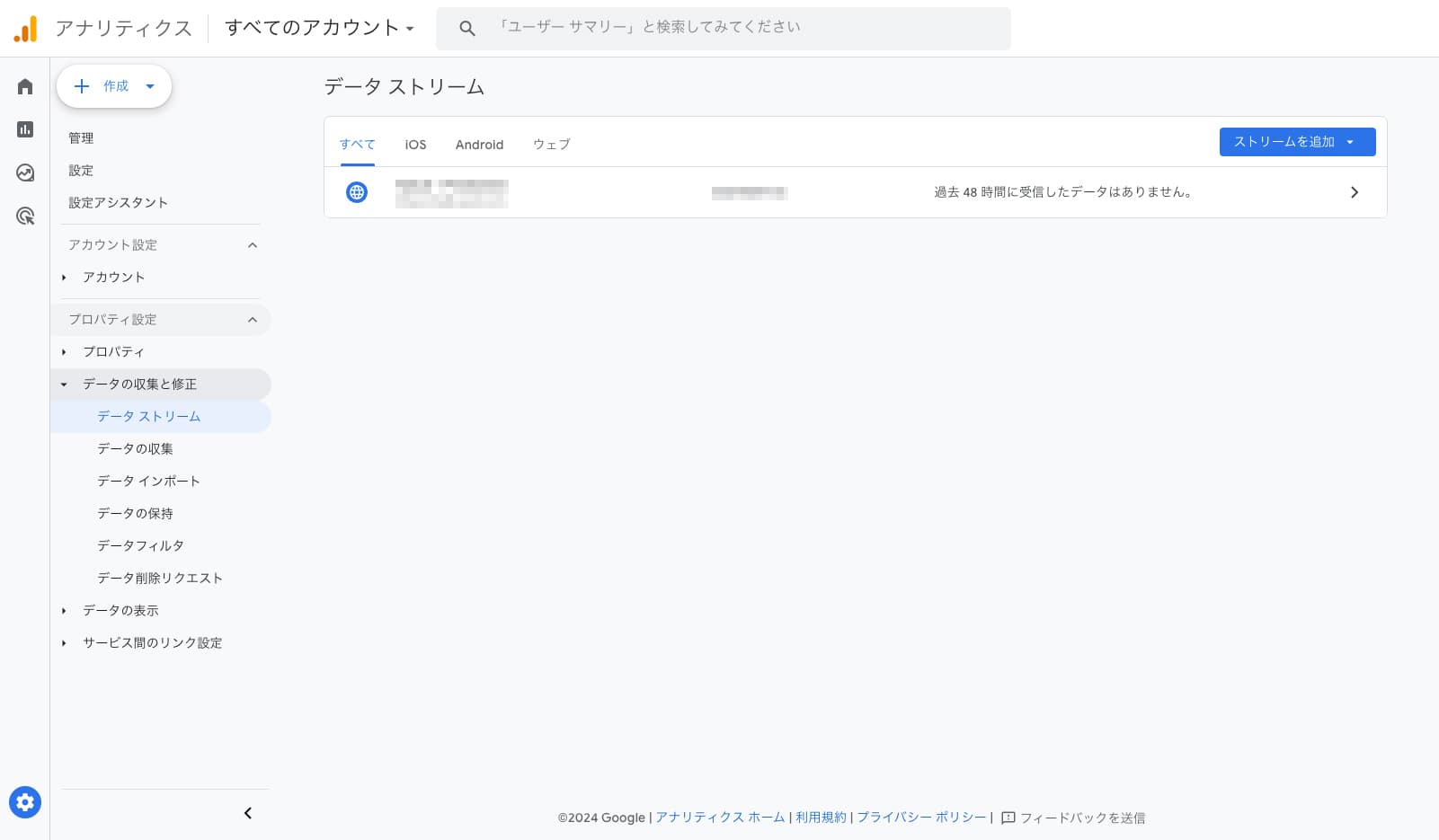The width and height of the screenshot is (1439, 840).
Task: Collapse the アカウント設定 section
Action: [x=253, y=245]
